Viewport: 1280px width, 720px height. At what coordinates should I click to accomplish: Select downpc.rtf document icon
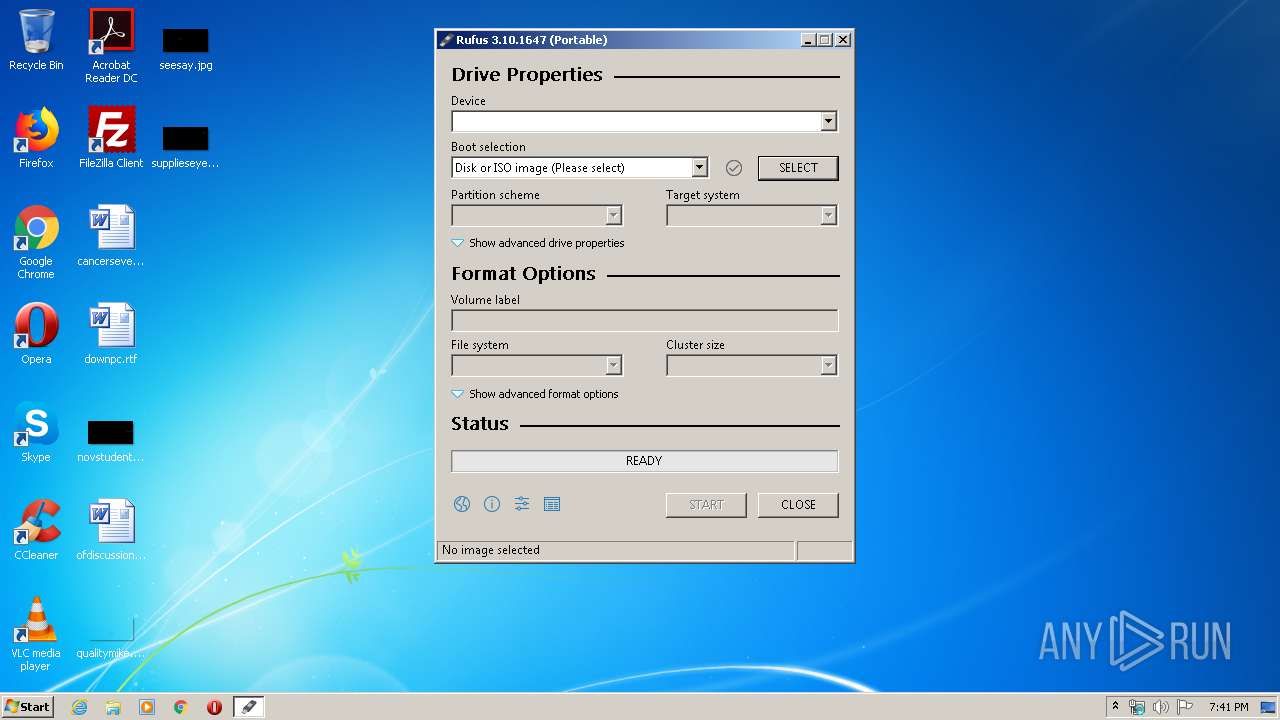click(111, 334)
